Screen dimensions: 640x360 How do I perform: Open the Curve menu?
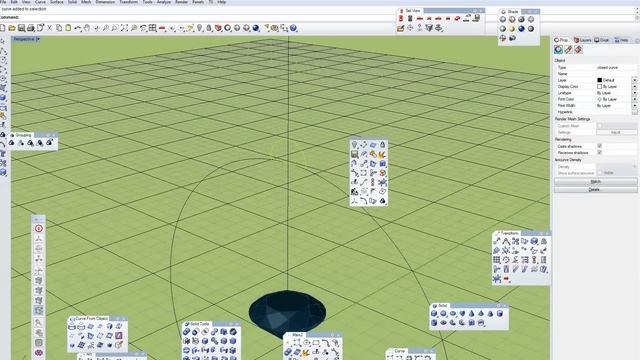coord(40,2)
